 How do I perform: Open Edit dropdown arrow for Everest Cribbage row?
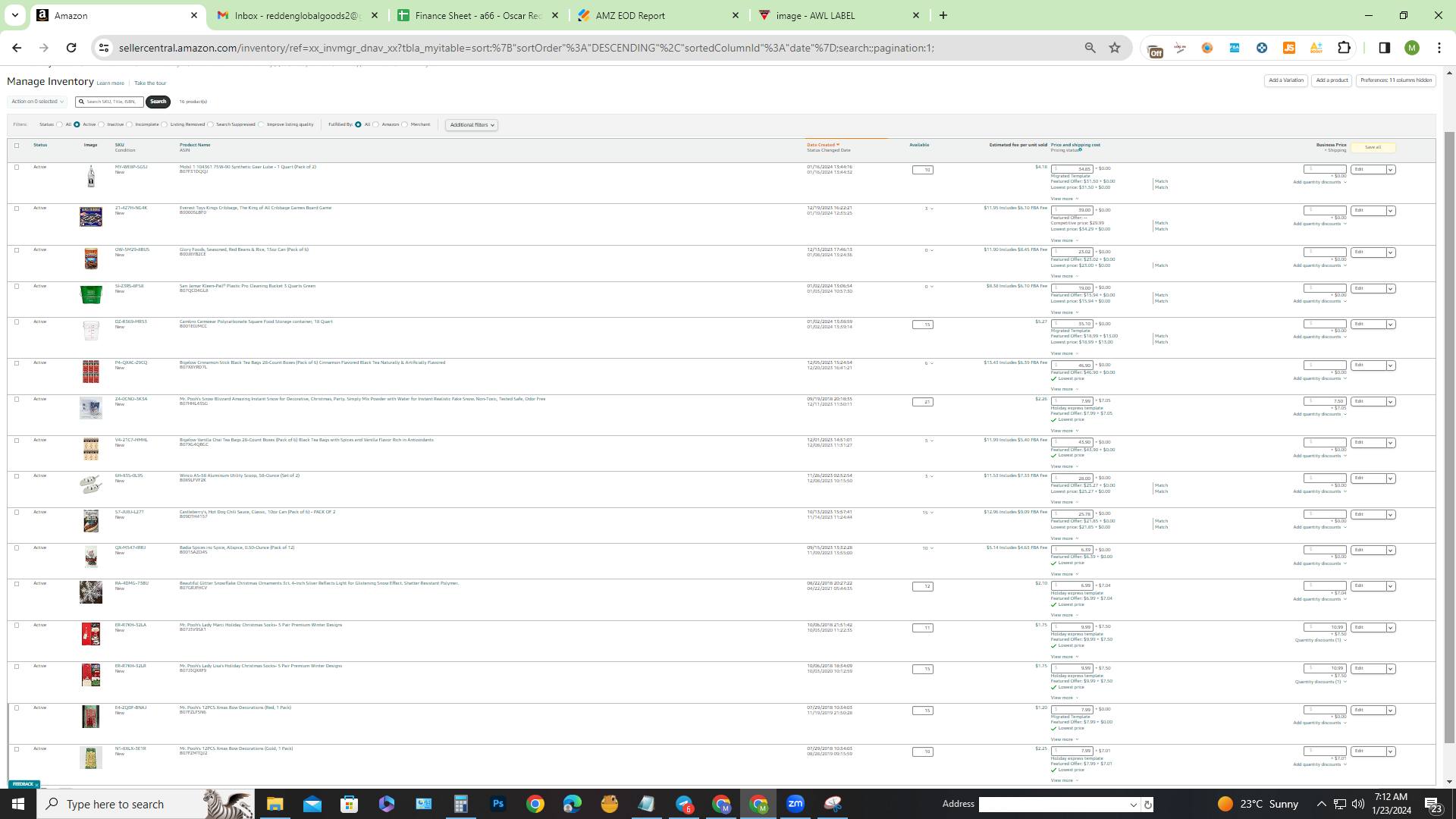tap(1391, 211)
